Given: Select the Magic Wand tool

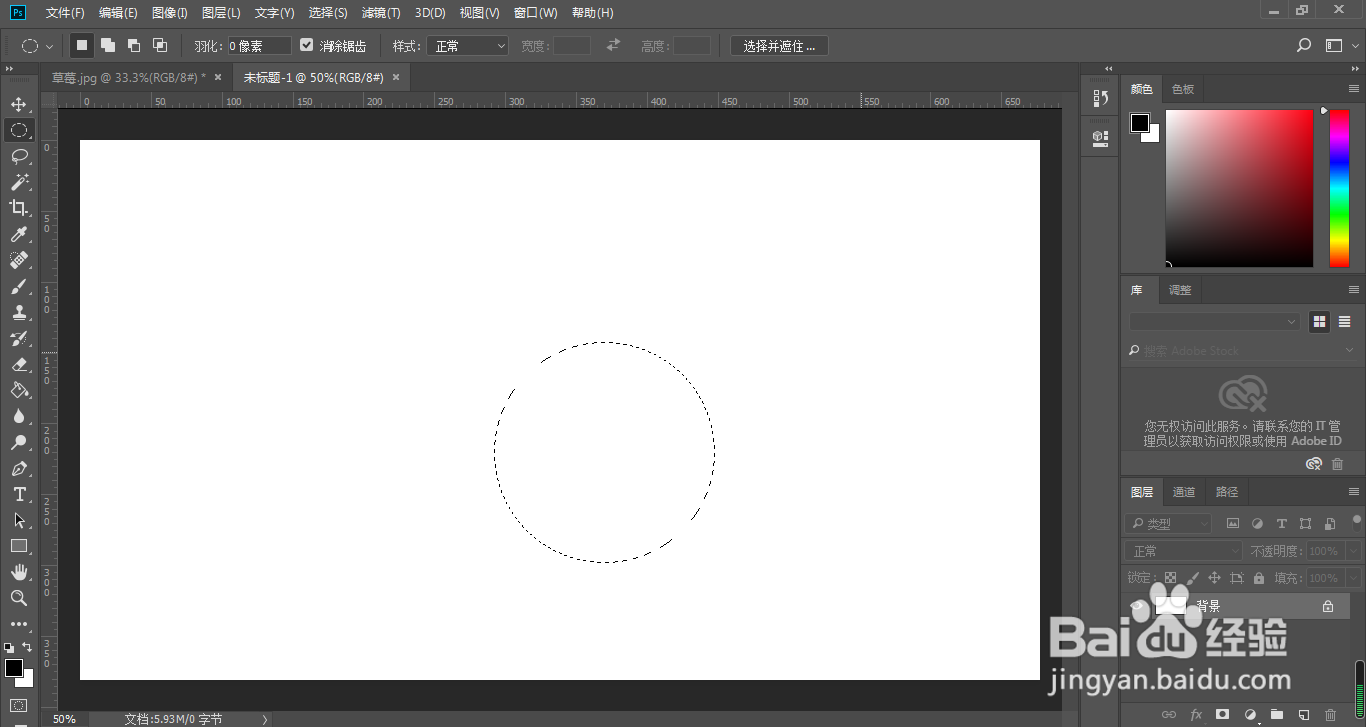Looking at the screenshot, I should (19, 182).
